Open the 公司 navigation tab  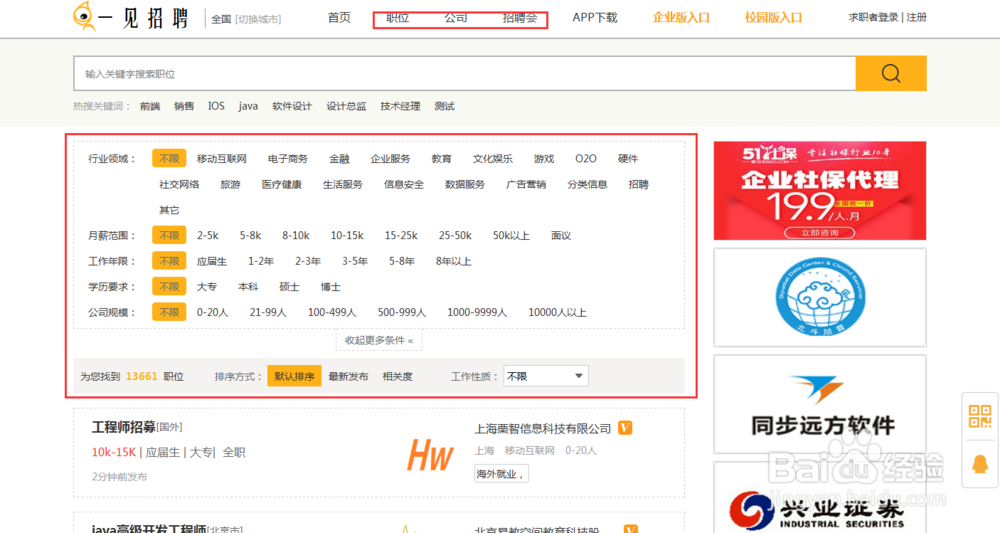(x=455, y=18)
